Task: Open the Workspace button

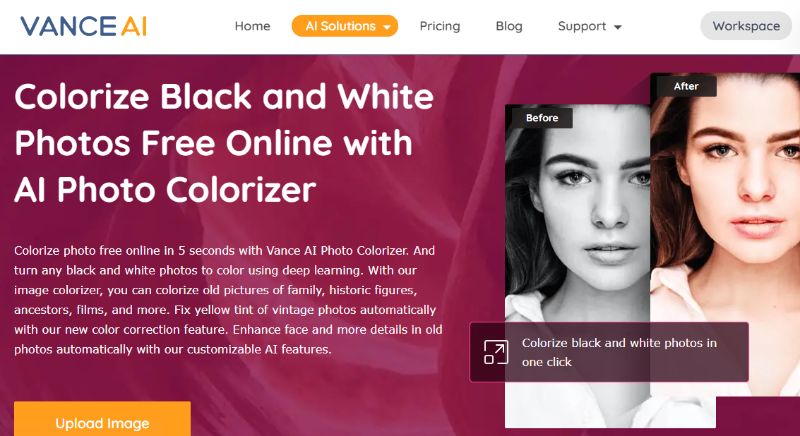Action: (x=746, y=26)
